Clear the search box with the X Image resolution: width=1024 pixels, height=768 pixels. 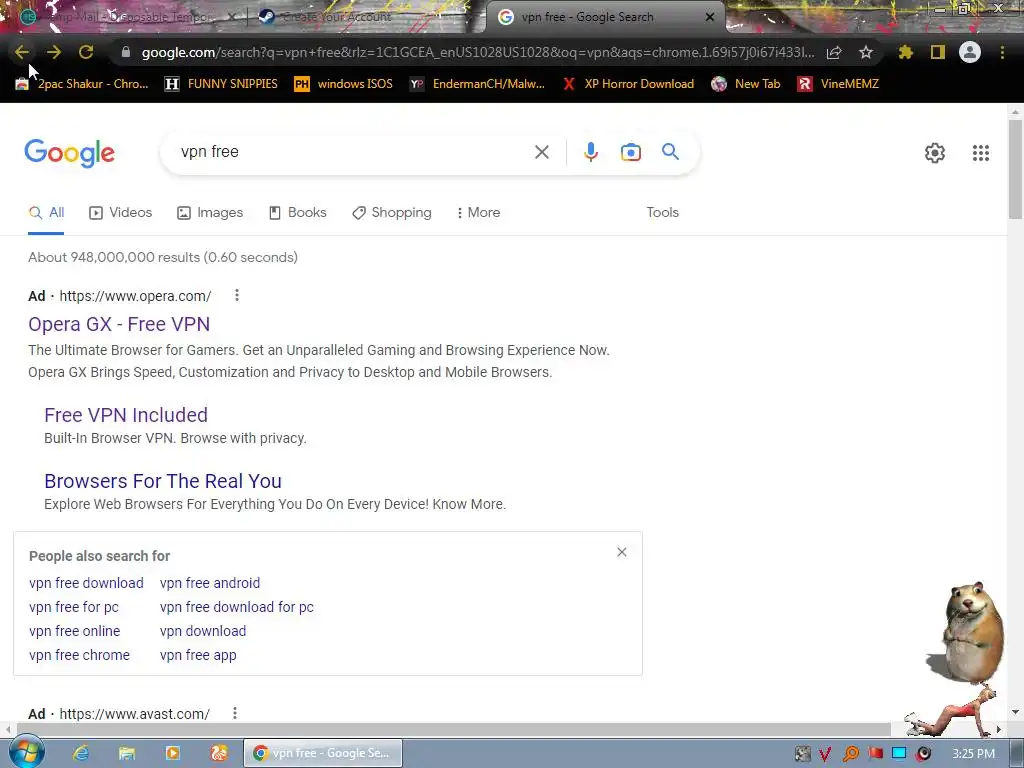tap(541, 152)
